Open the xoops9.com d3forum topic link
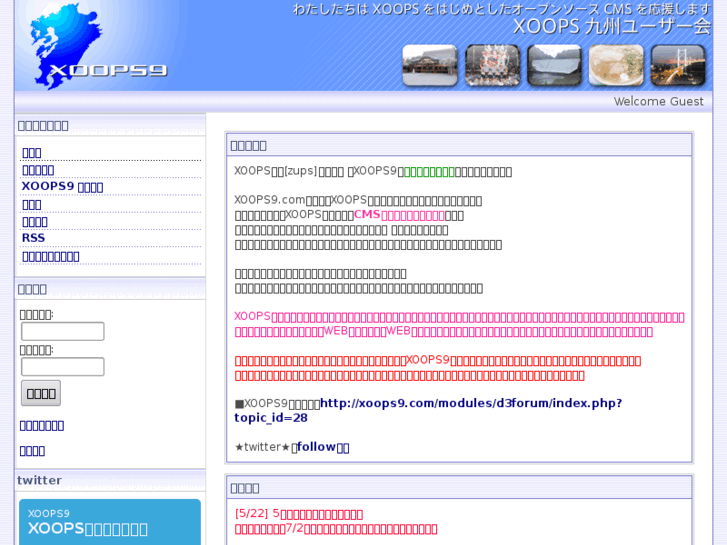The width and height of the screenshot is (727, 545). point(428,410)
